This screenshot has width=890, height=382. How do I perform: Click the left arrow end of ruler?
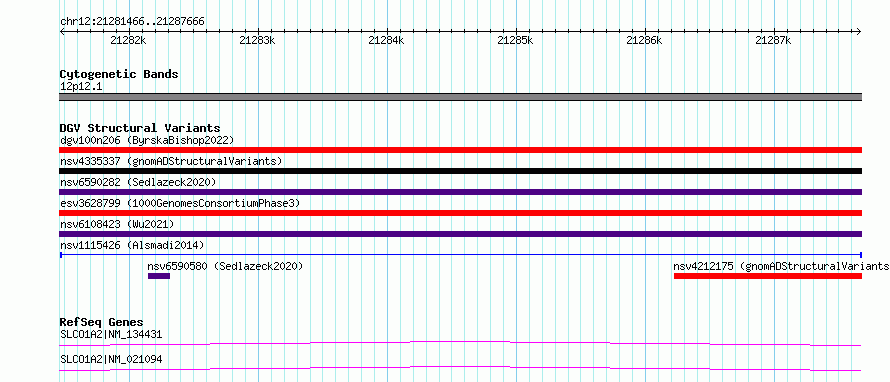(62, 32)
